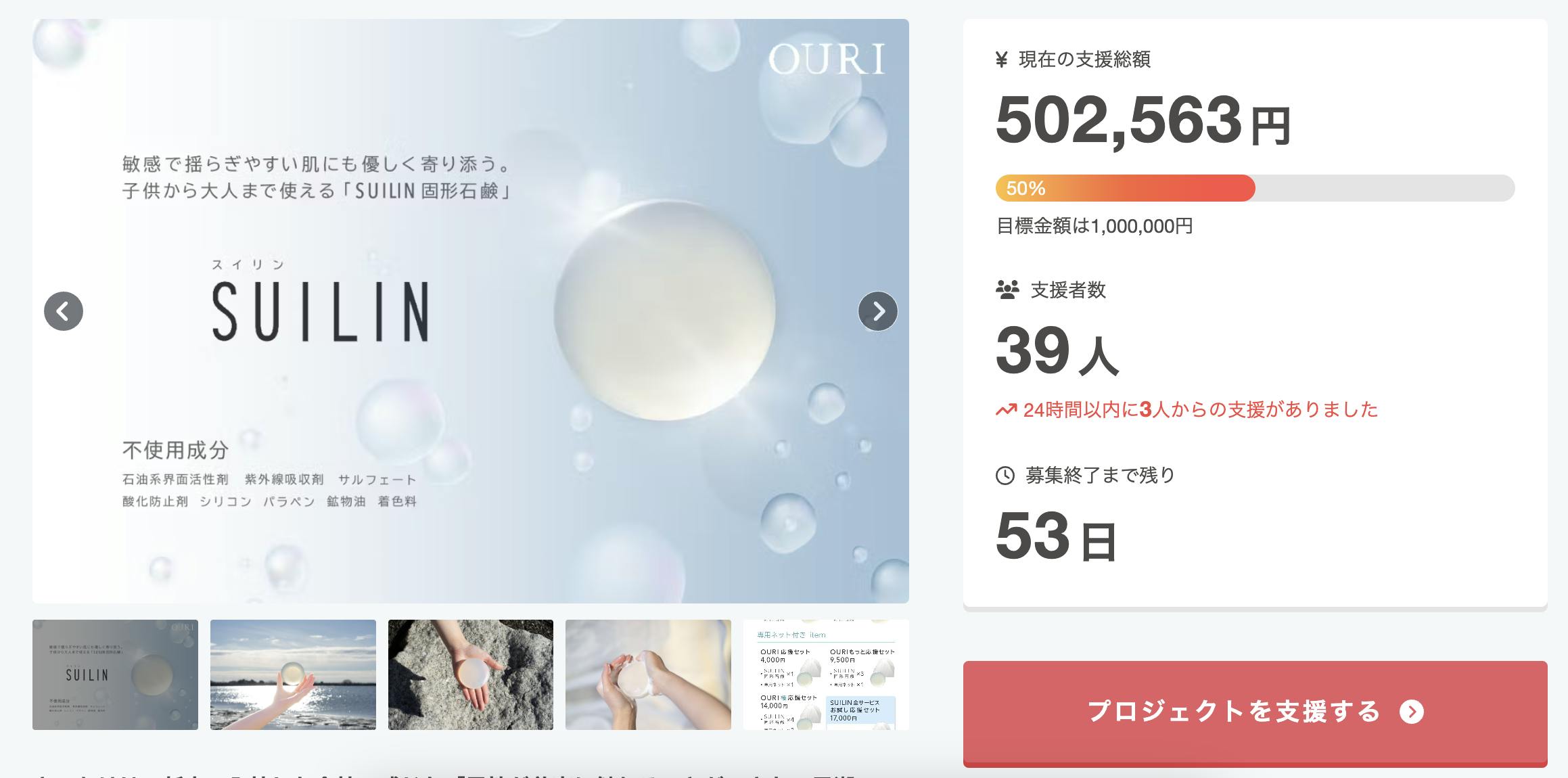
Task: Click the supporters people icon
Action: point(1007,290)
